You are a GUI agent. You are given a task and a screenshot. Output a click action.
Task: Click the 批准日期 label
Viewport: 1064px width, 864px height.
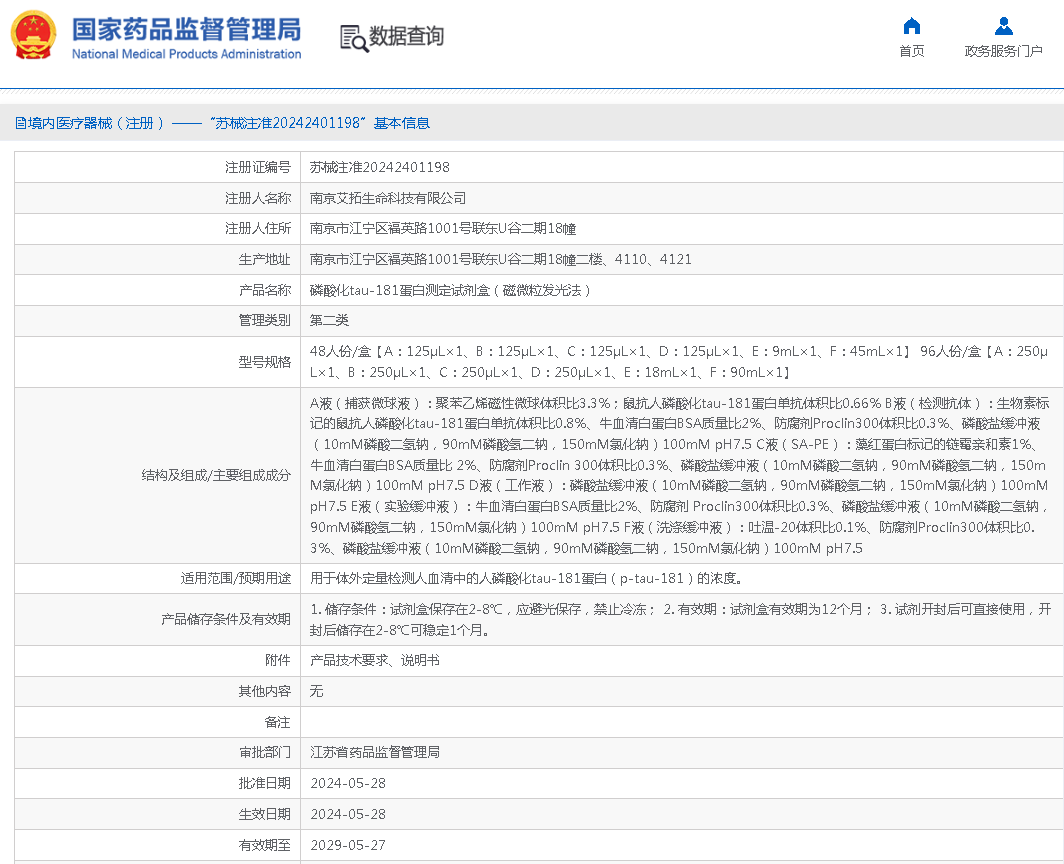(x=265, y=783)
